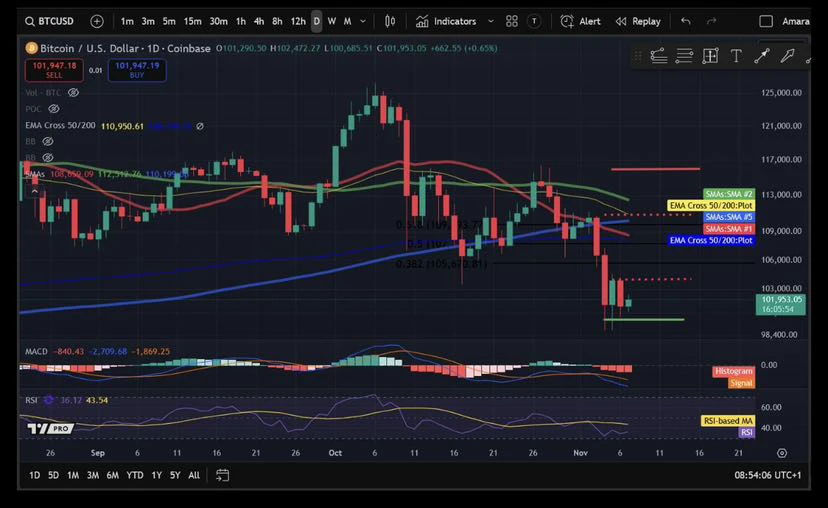Toggle visibility of POC indicator

click(x=53, y=109)
